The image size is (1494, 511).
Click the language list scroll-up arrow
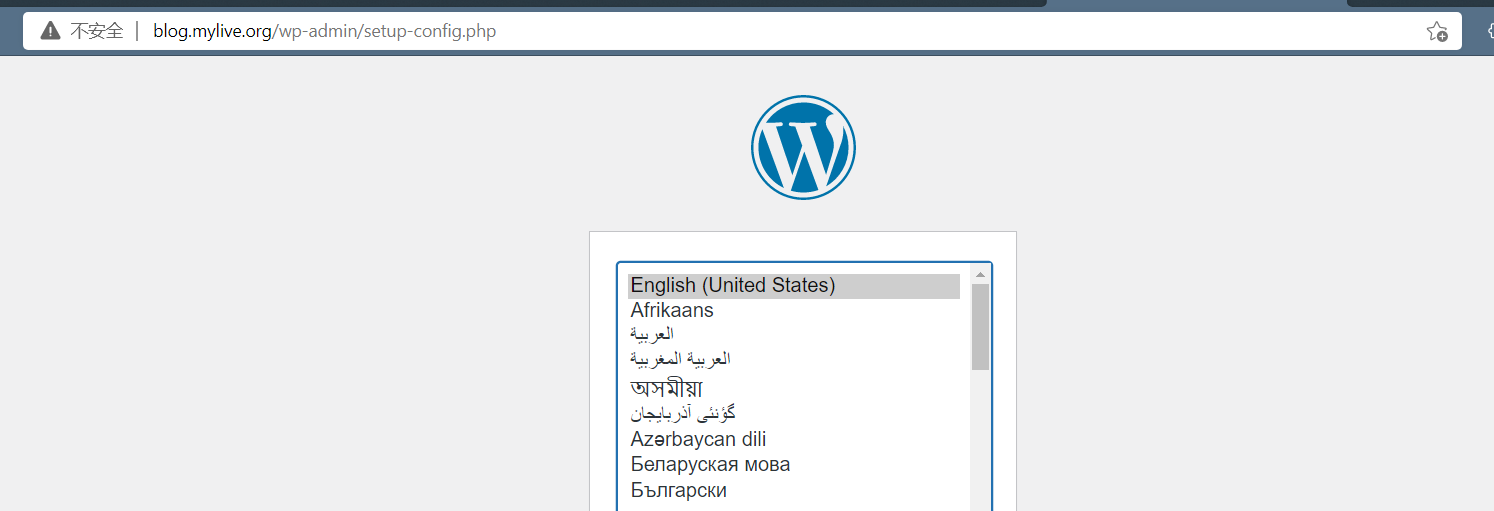point(980,274)
